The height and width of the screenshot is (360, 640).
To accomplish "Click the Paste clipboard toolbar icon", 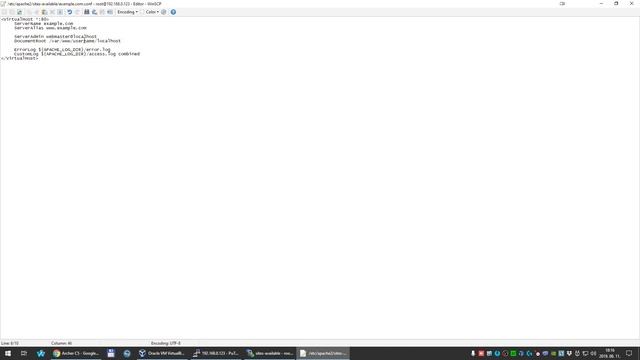I will 44,12.
